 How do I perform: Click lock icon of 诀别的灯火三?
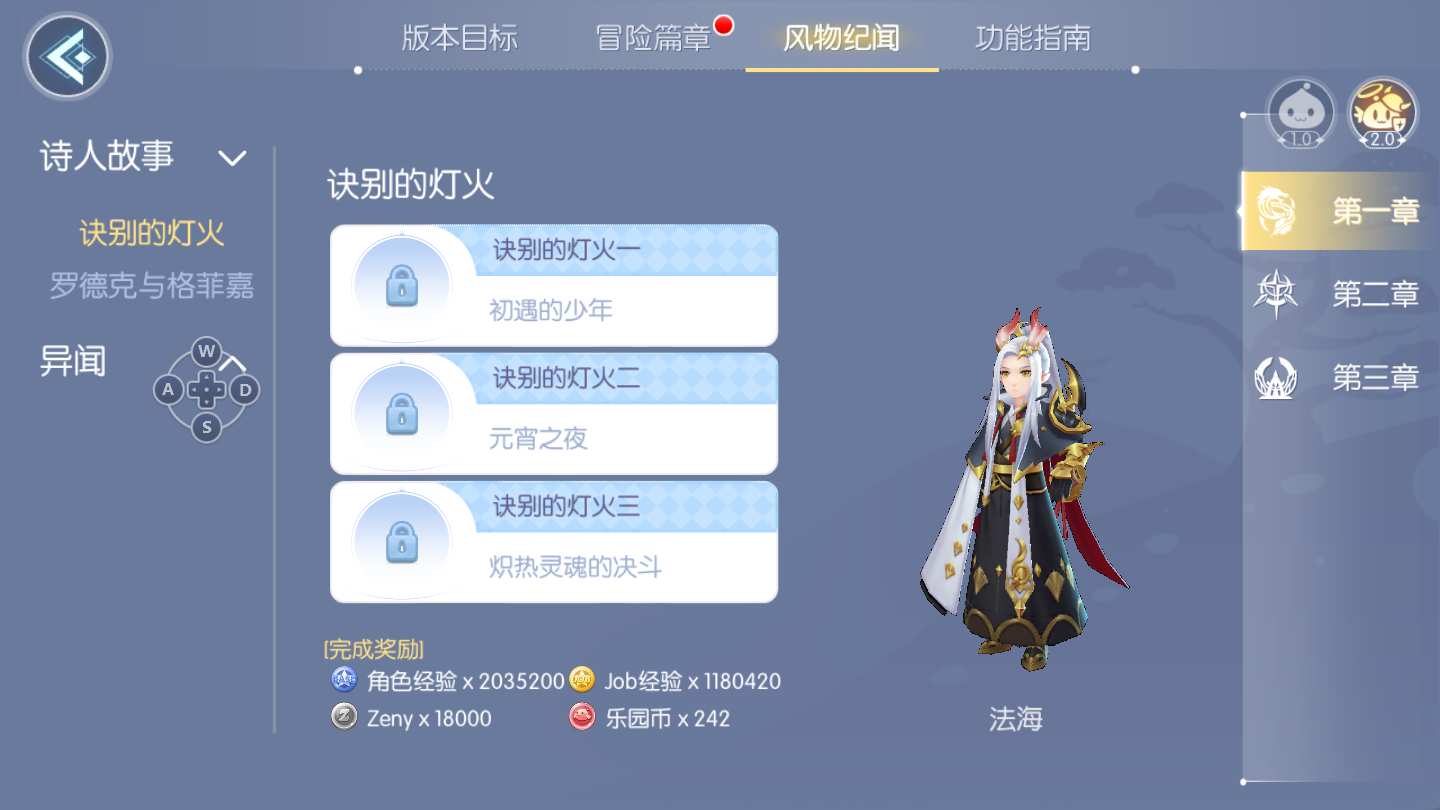402,541
